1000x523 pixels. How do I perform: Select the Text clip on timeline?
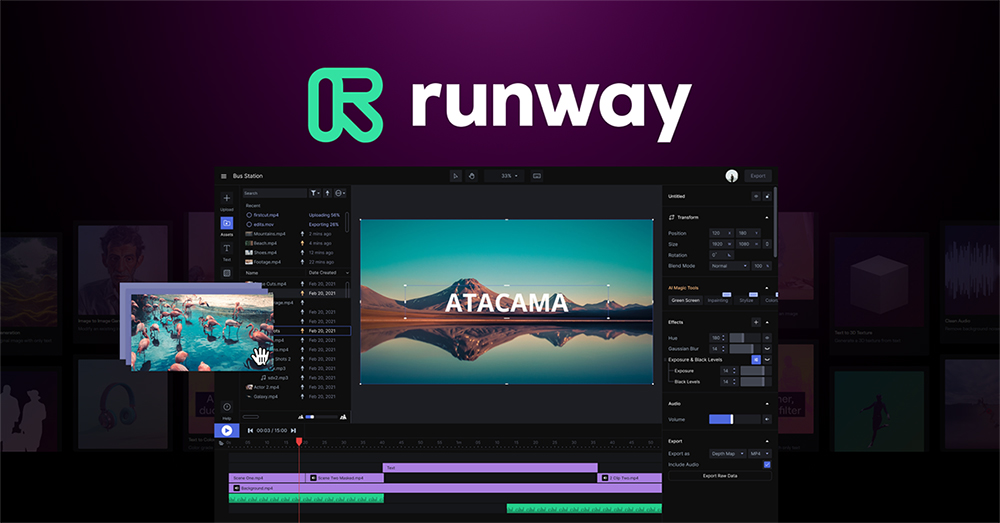[490, 468]
